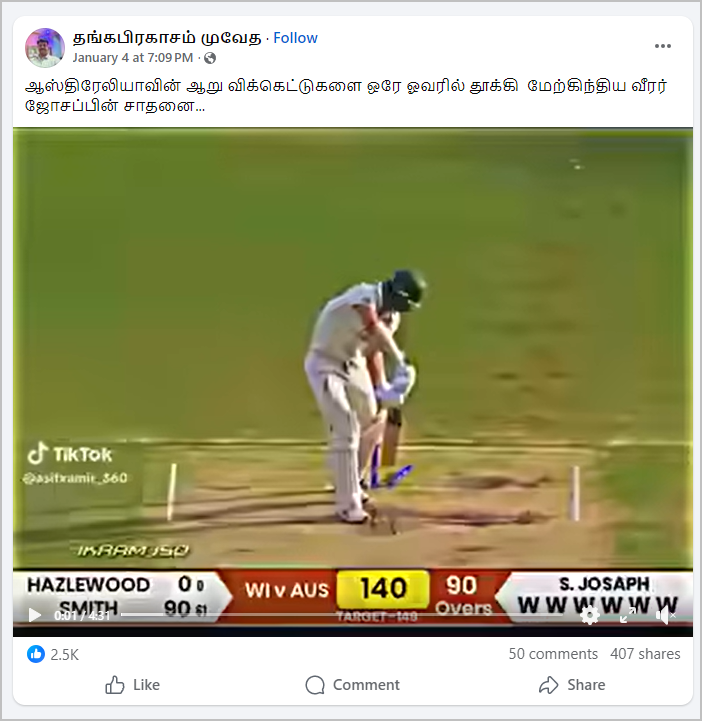Screen dimensions: 702x721
Task: Open the three-dot post options menu
Action: click(662, 46)
